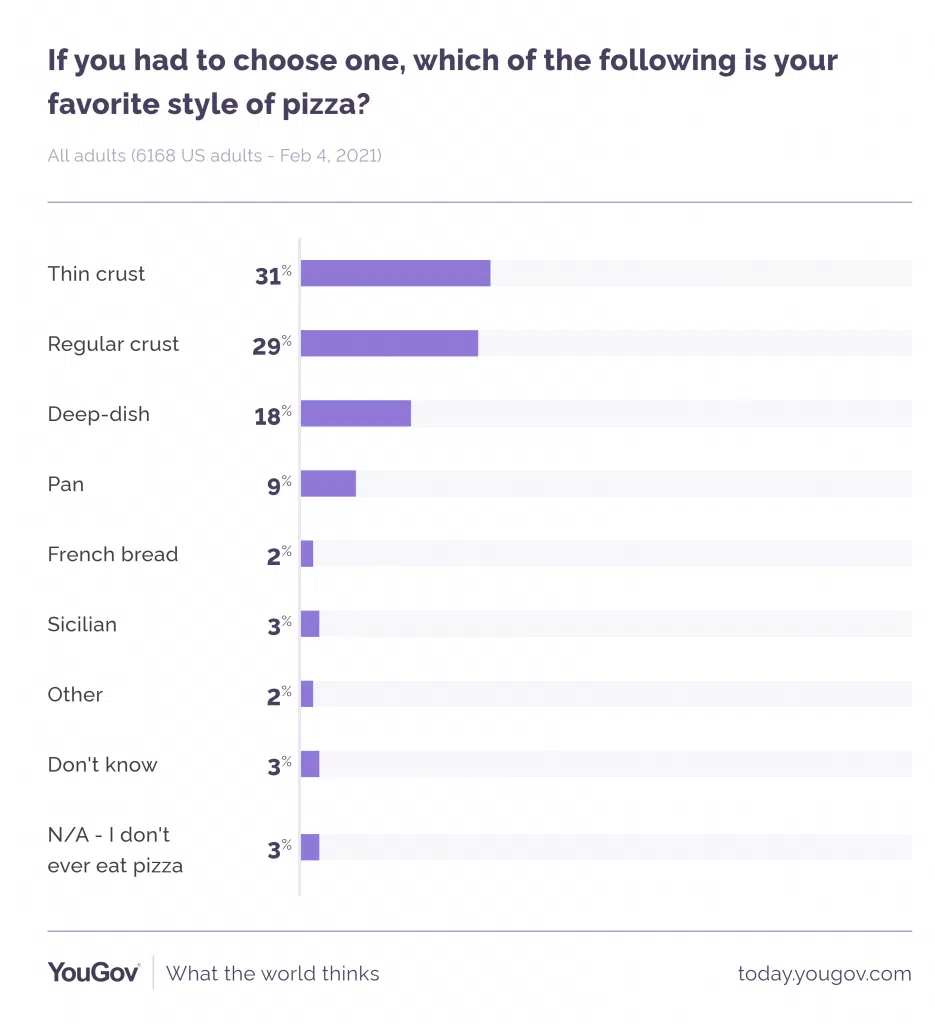
Task: Select the Regular crust bar
Action: coord(389,344)
